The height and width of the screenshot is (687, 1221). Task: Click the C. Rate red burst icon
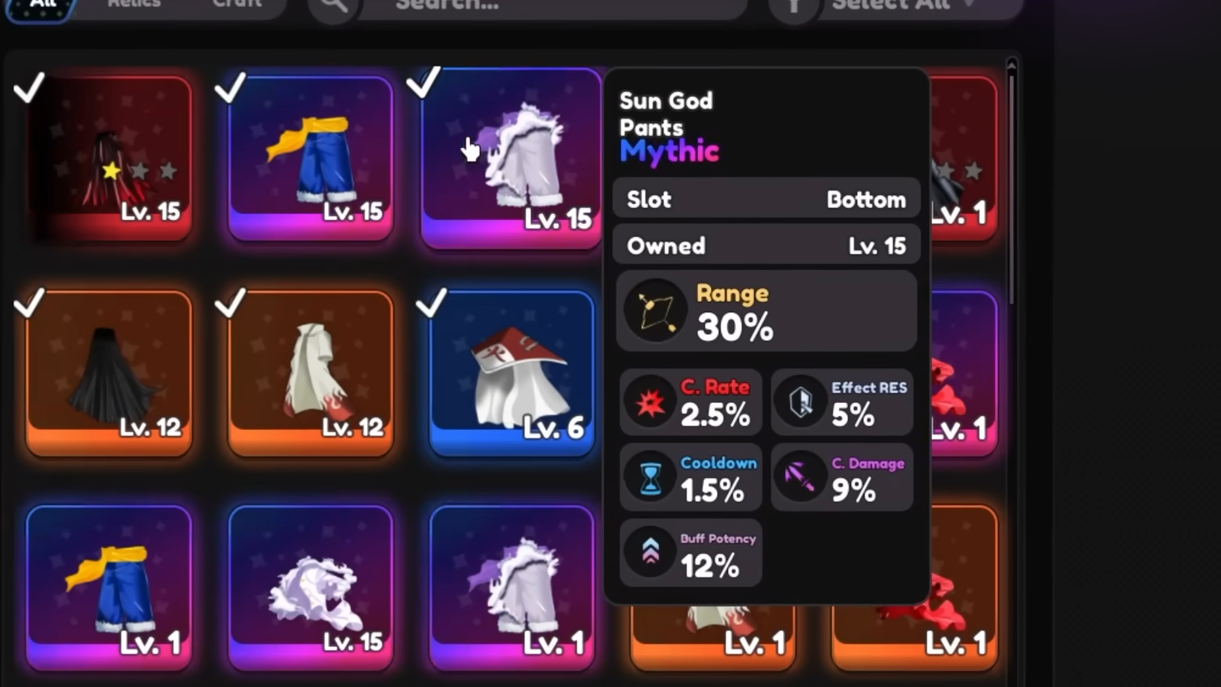650,402
